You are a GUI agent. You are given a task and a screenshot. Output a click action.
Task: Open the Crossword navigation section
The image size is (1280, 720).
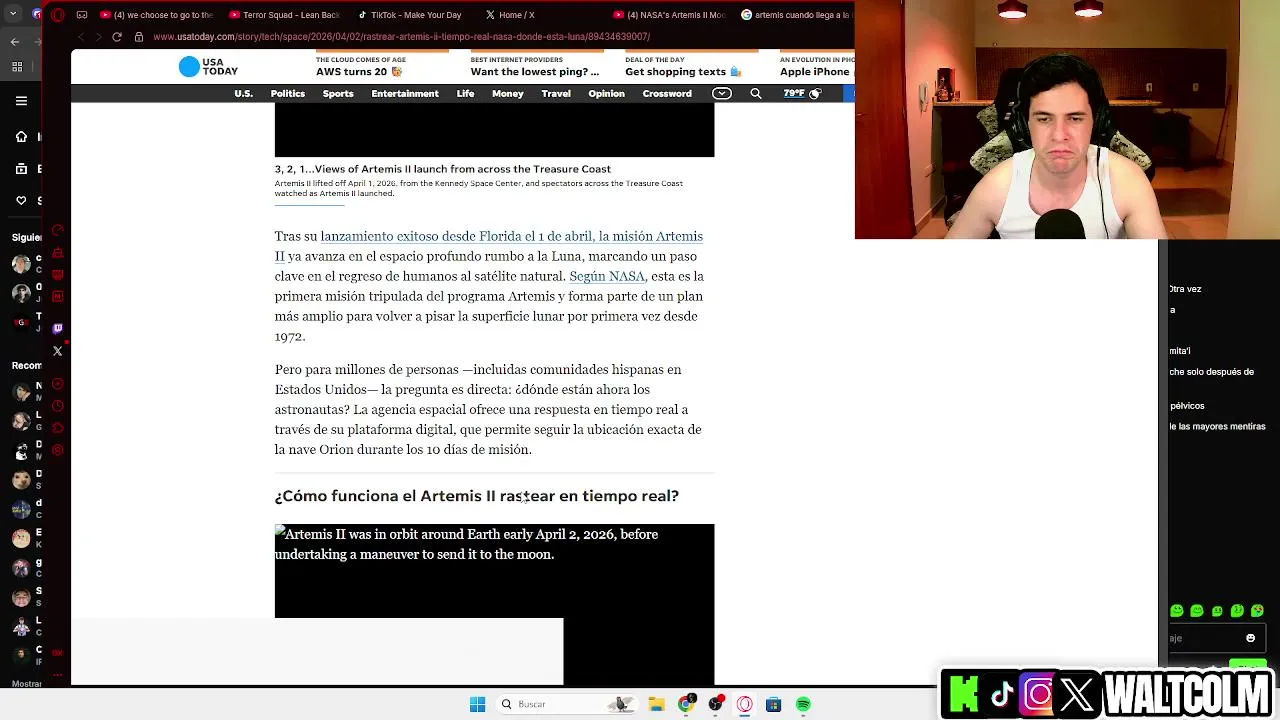(x=667, y=93)
